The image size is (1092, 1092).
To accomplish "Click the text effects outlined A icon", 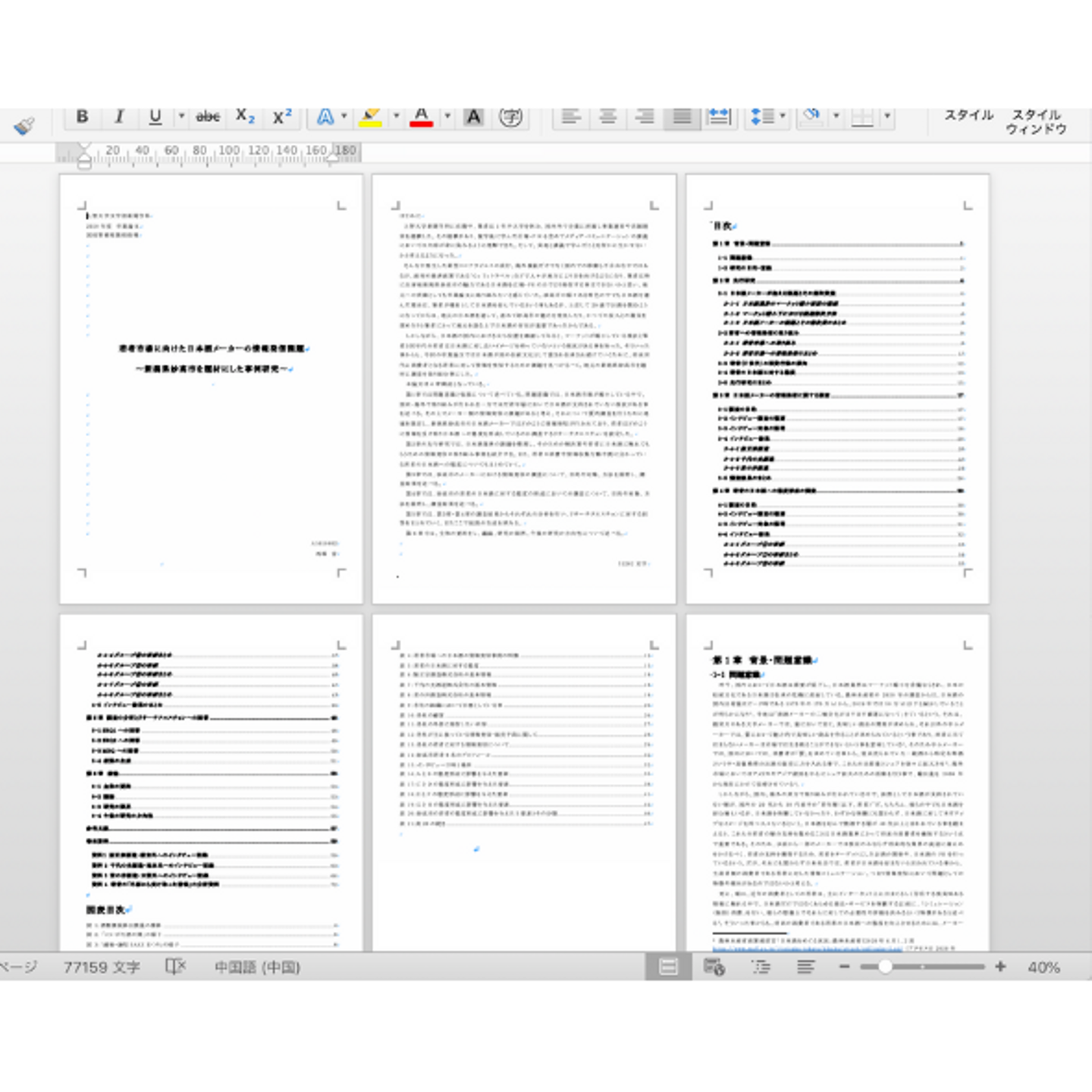I will (325, 117).
